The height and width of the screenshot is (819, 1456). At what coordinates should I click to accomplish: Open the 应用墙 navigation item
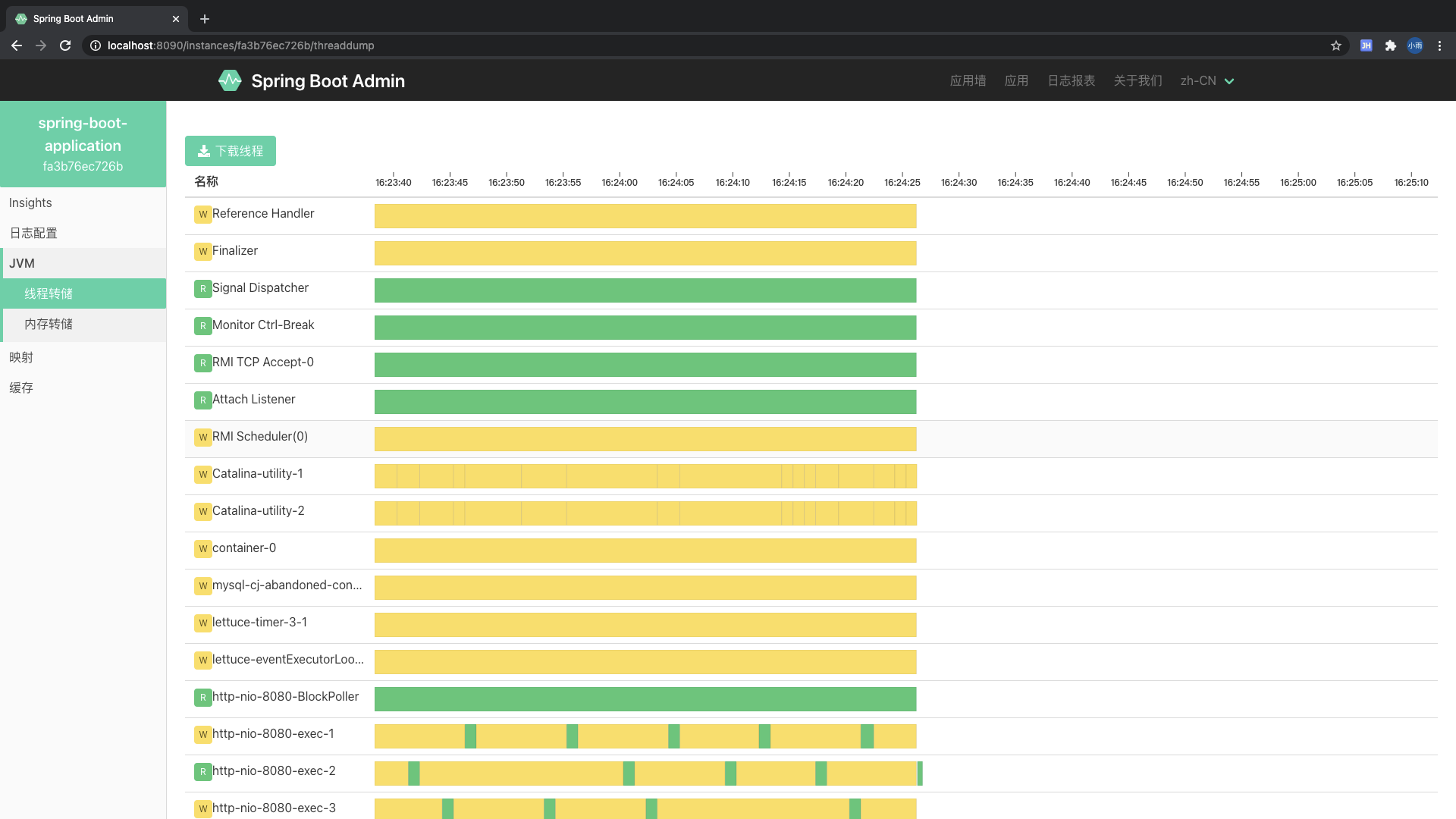pyautogui.click(x=968, y=80)
